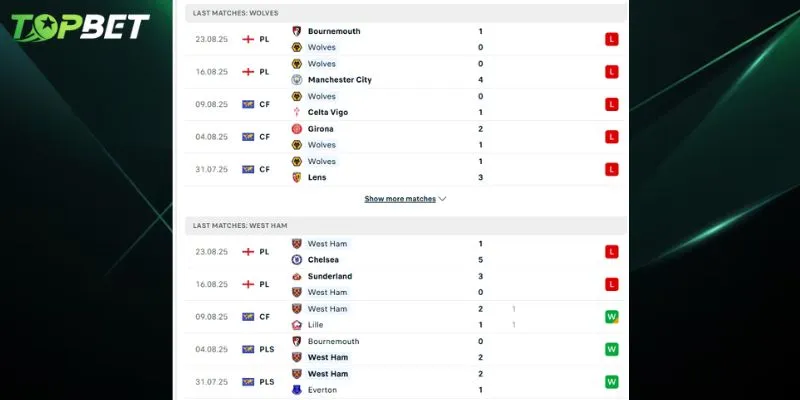
Task: Expand Show more matches for Wolves
Action: coord(400,199)
